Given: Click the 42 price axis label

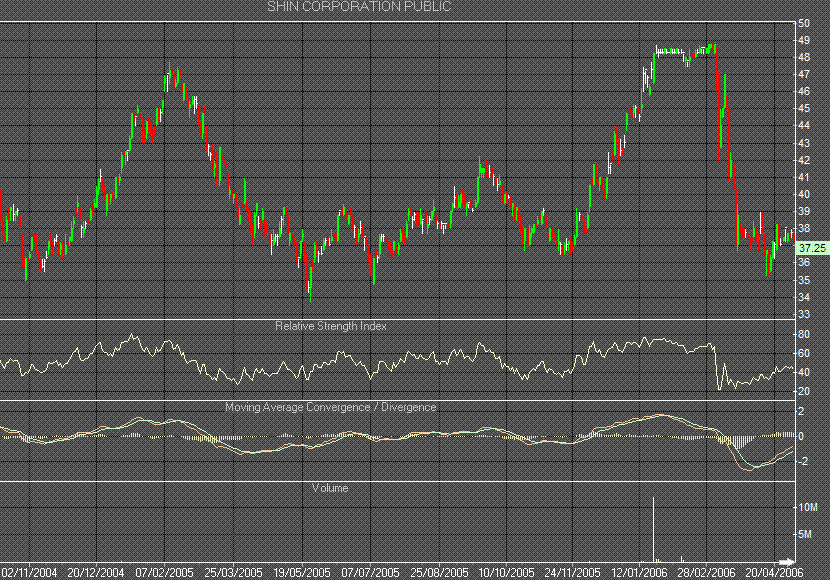Looking at the screenshot, I should pyautogui.click(x=804, y=160).
